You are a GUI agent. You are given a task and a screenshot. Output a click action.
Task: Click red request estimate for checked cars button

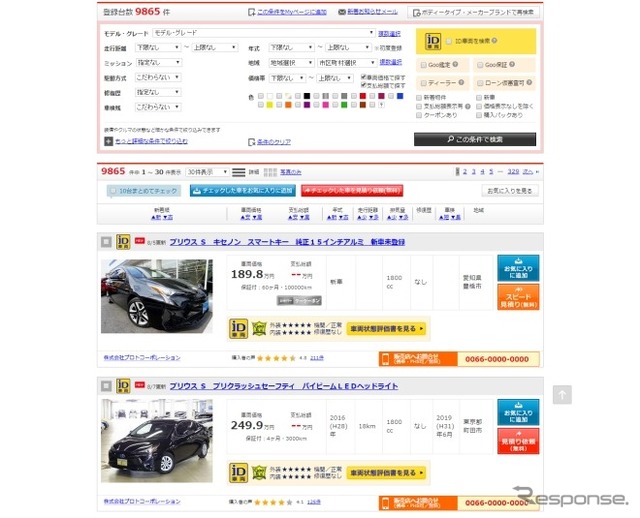tap(352, 191)
